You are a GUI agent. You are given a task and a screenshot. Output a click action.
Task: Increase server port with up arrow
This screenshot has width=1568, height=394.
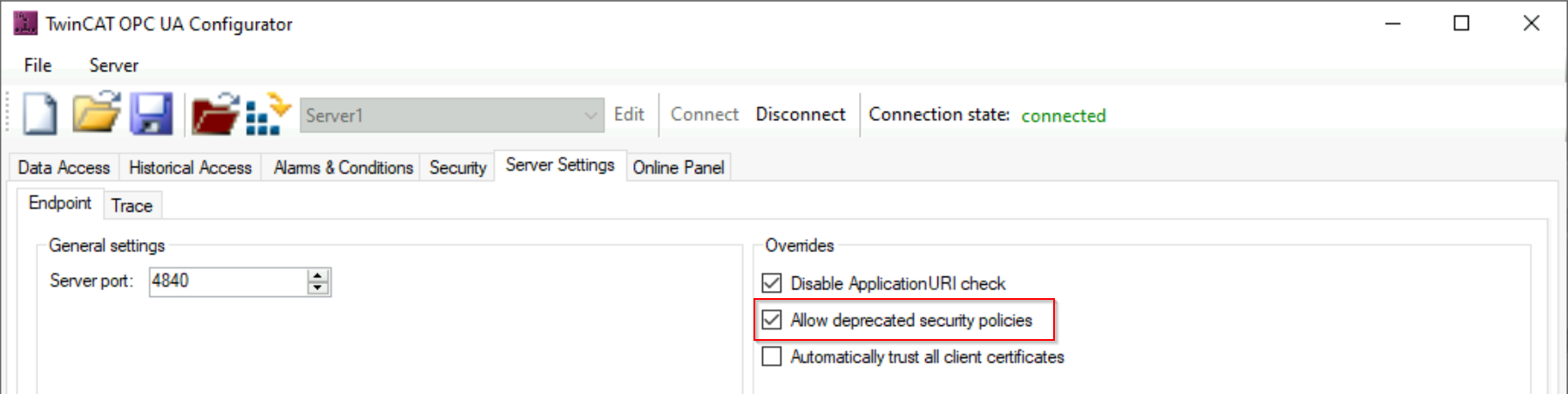pyautogui.click(x=318, y=275)
